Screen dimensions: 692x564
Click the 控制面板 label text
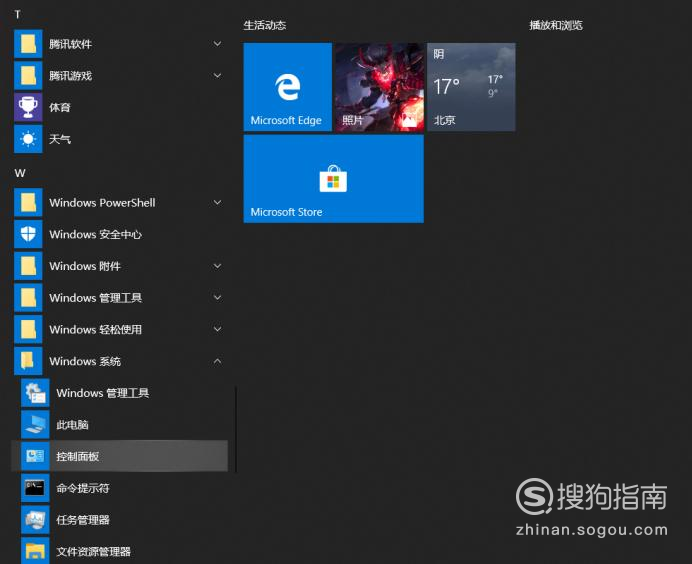(x=78, y=456)
